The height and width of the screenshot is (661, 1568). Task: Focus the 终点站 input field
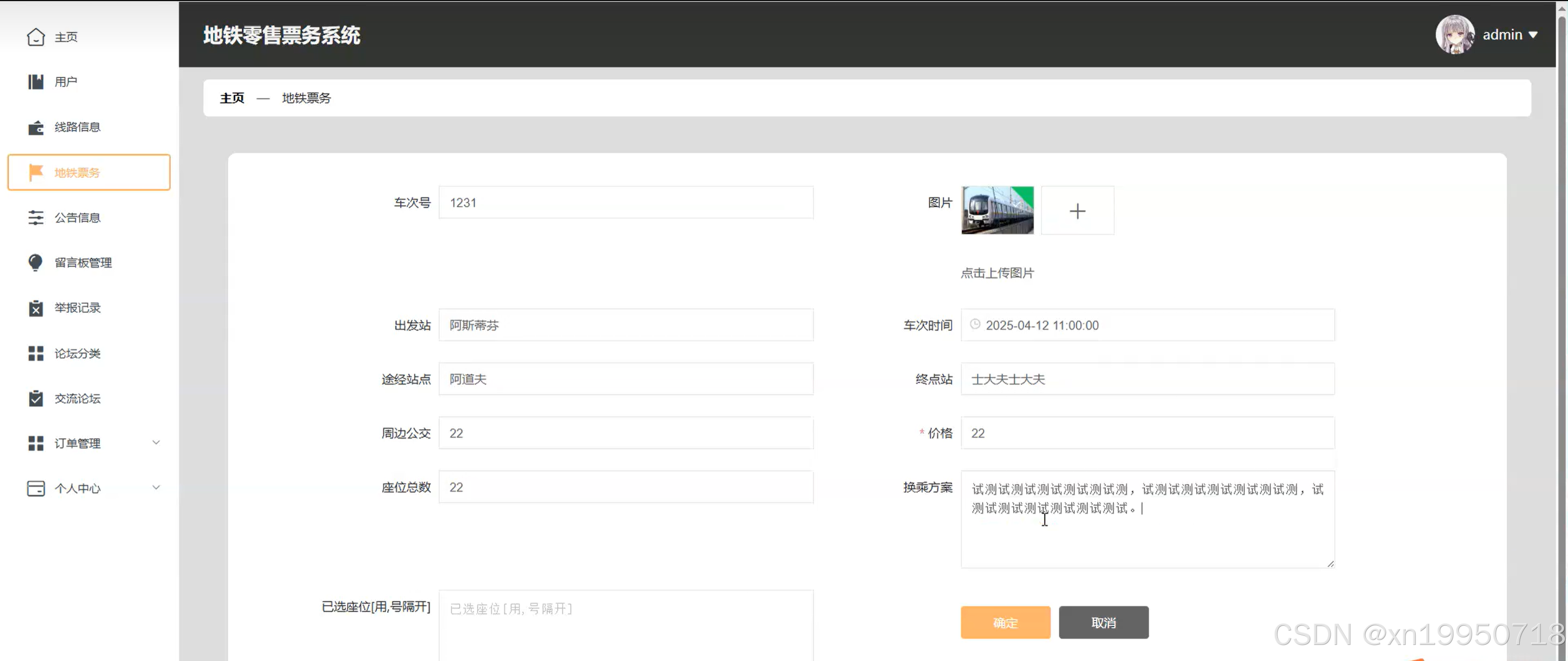point(1148,379)
